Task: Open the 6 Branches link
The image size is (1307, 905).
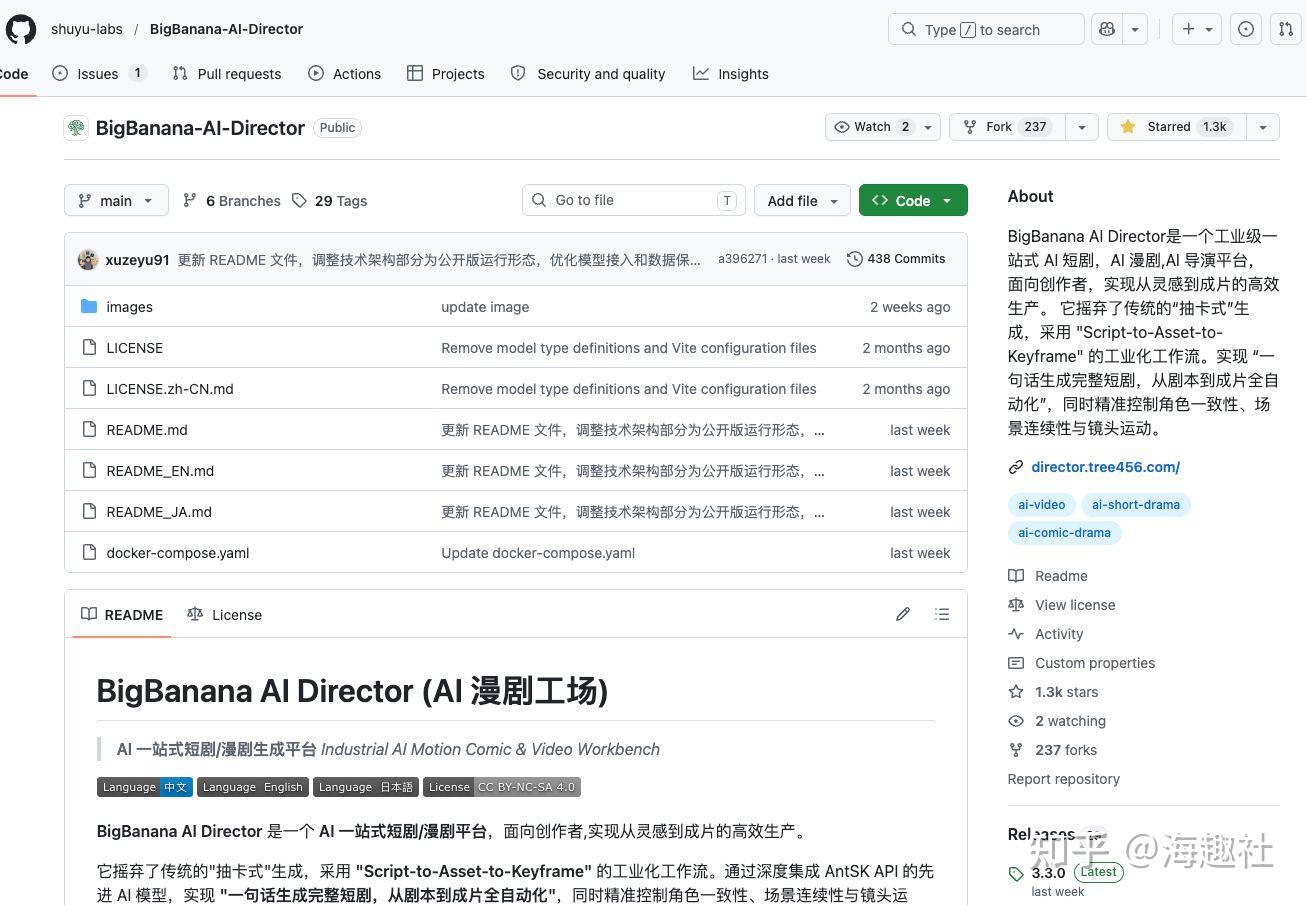Action: click(x=232, y=200)
